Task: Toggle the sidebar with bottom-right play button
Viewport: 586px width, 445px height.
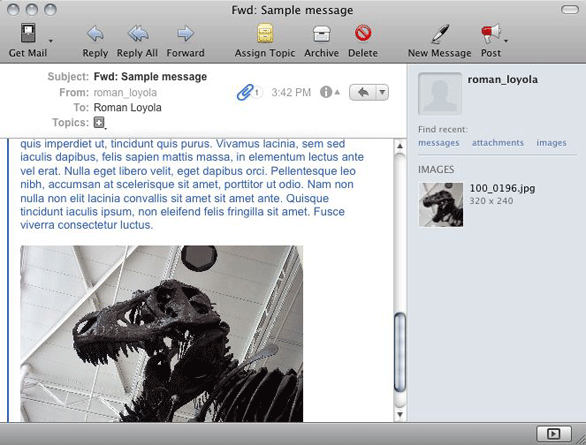Action: pos(553,434)
